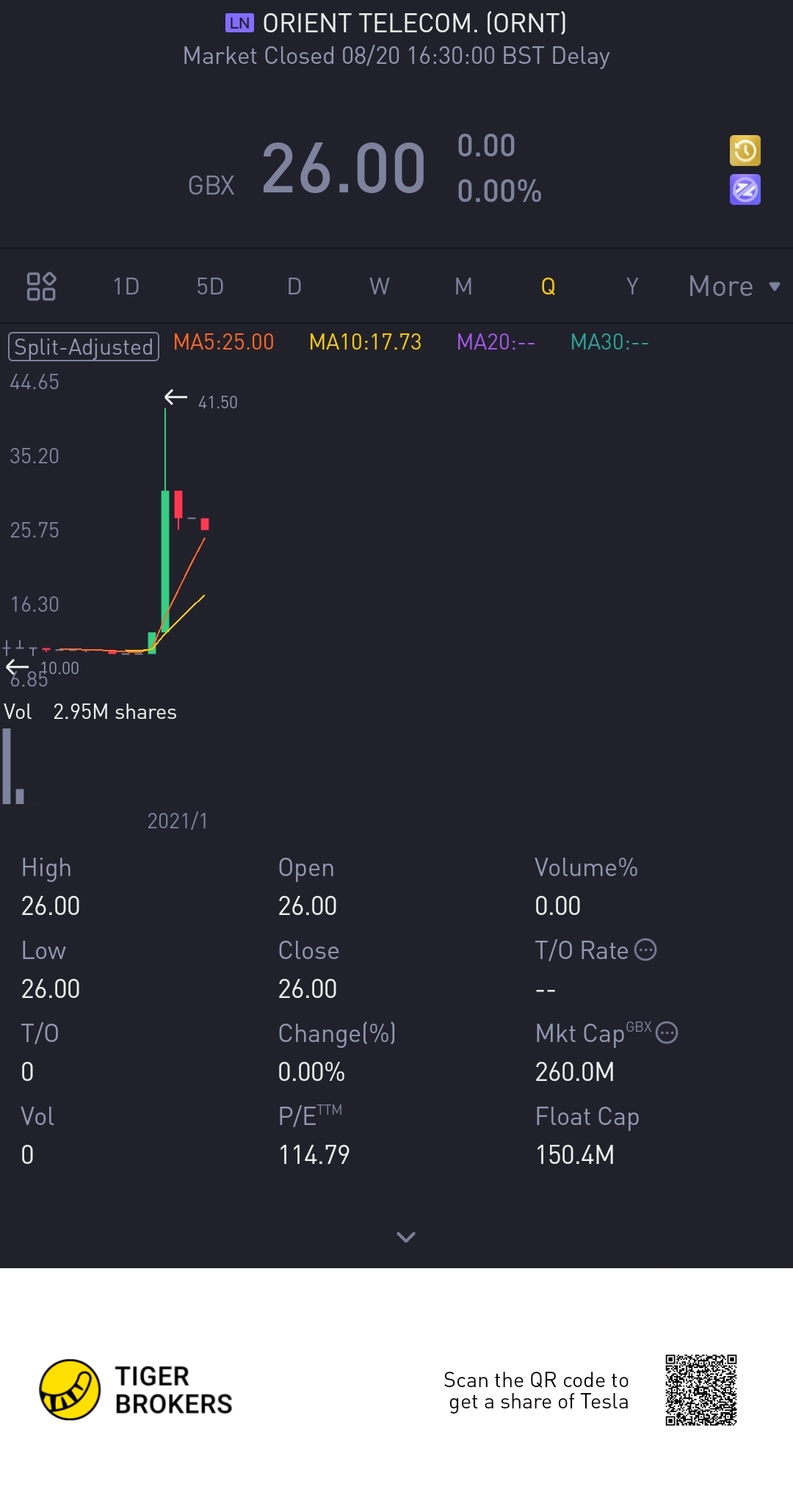This screenshot has height=1512, width=793.
Task: Toggle the Split-Adjusted price setting
Action: [x=84, y=346]
